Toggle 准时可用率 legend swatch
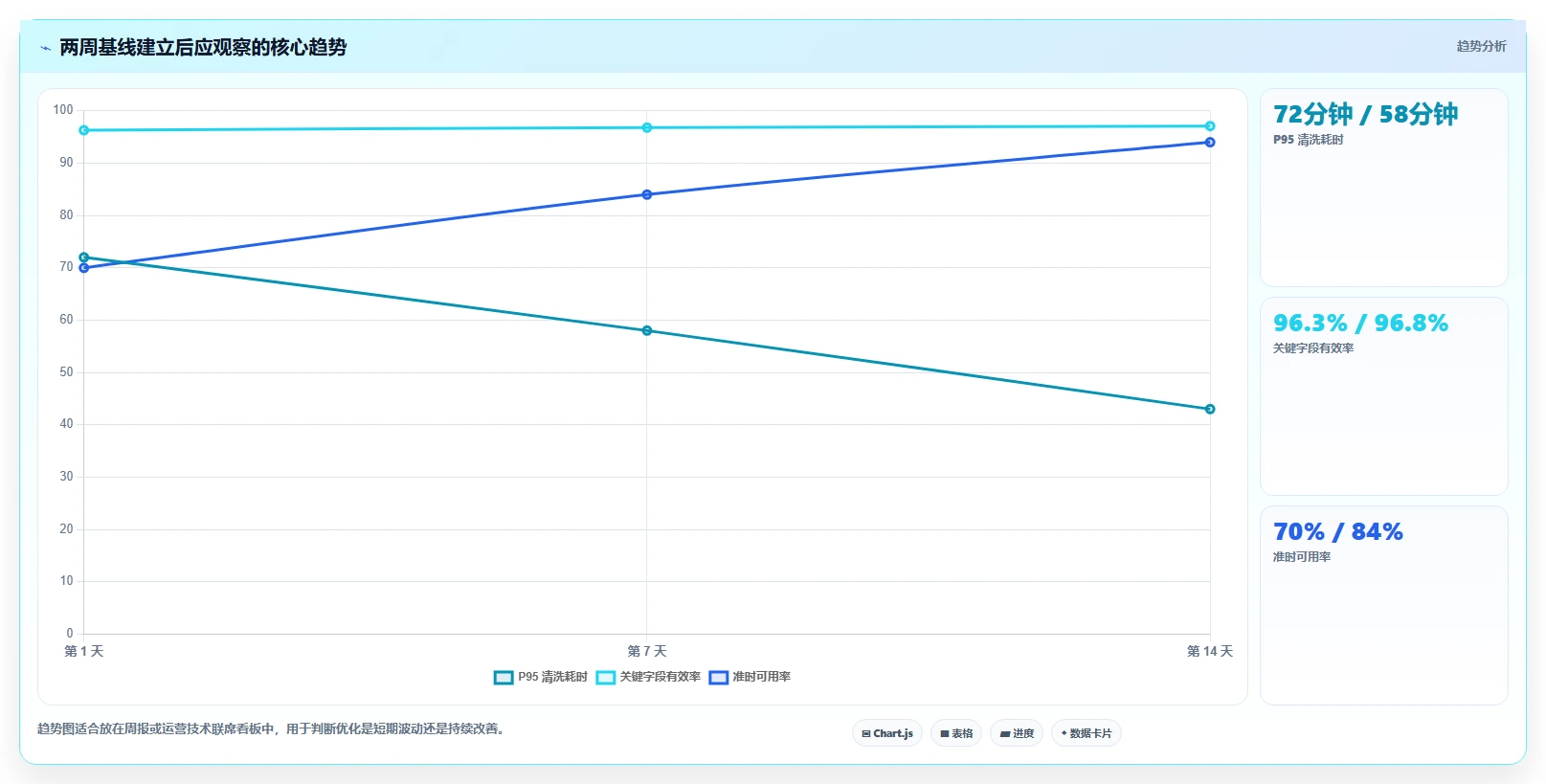This screenshot has width=1546, height=784. [719, 678]
